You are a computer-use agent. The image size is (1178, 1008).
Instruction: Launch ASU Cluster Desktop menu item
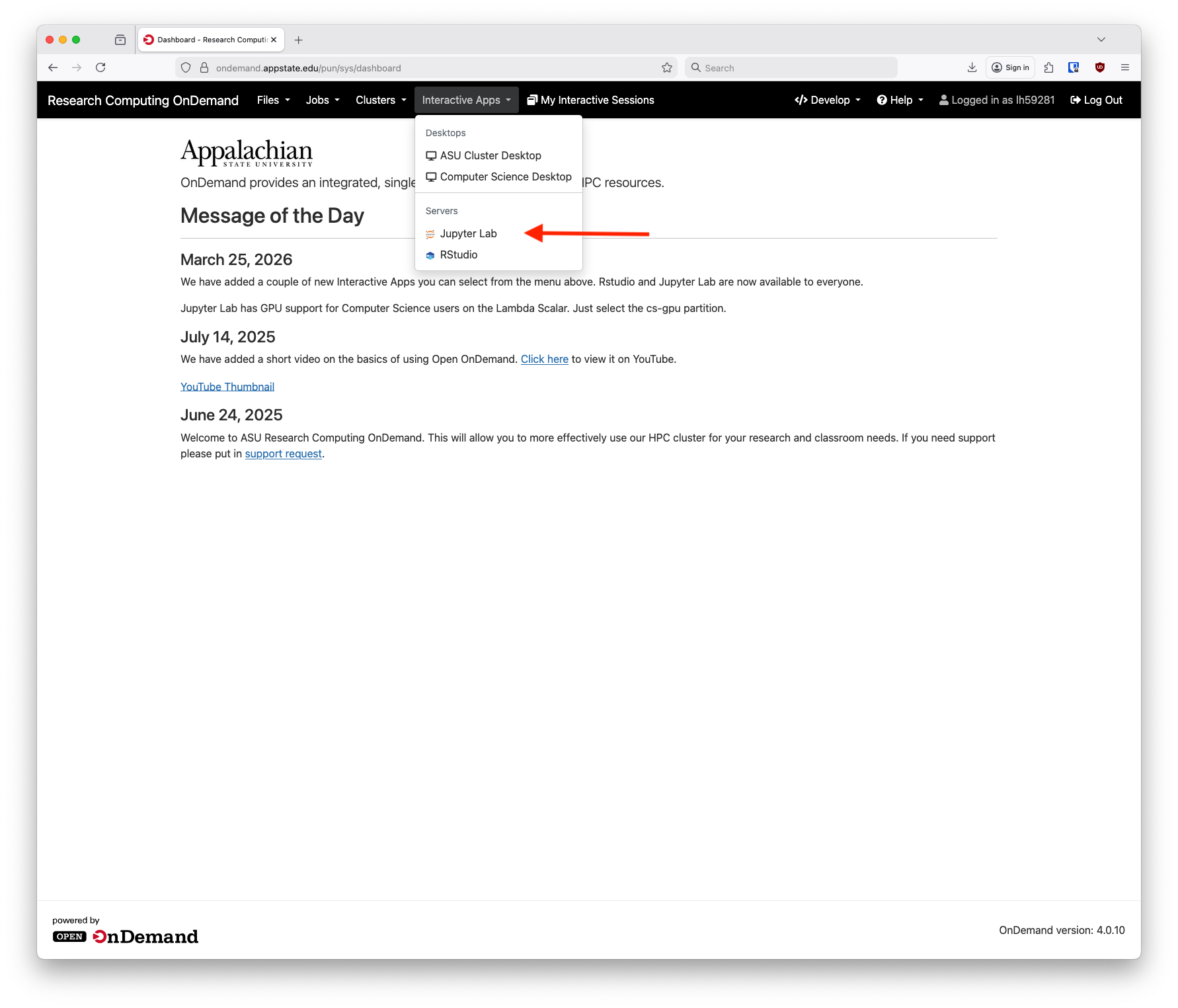coord(490,155)
